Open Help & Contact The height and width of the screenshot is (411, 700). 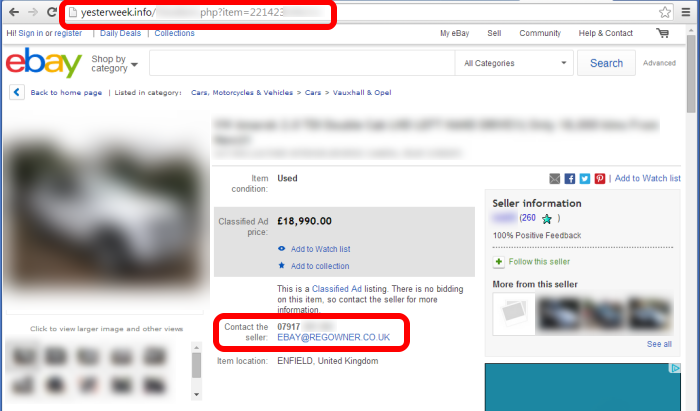(606, 33)
